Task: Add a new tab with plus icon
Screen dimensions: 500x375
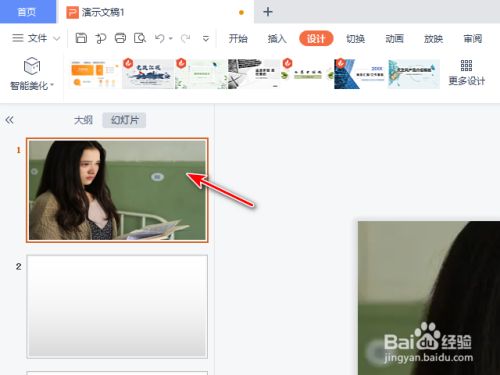Action: [268, 12]
